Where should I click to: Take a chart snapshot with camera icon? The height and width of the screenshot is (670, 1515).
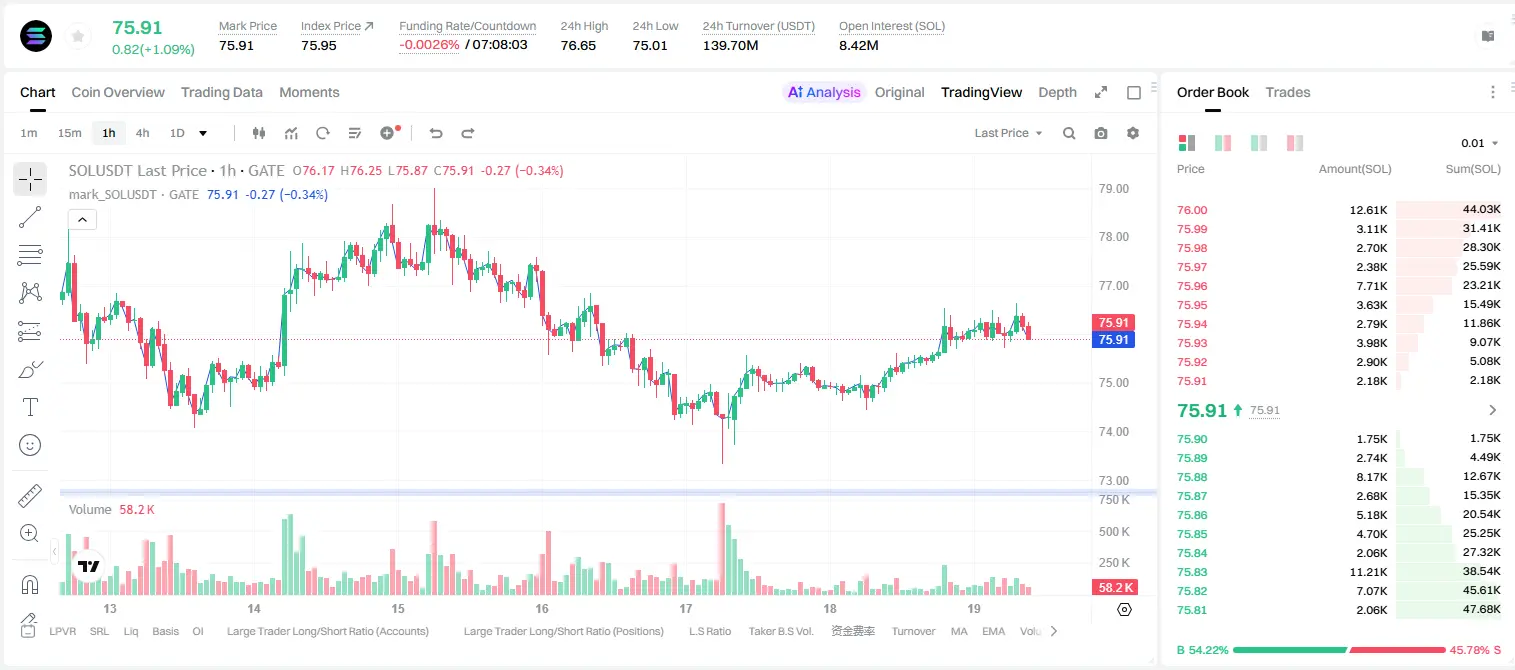1101,133
